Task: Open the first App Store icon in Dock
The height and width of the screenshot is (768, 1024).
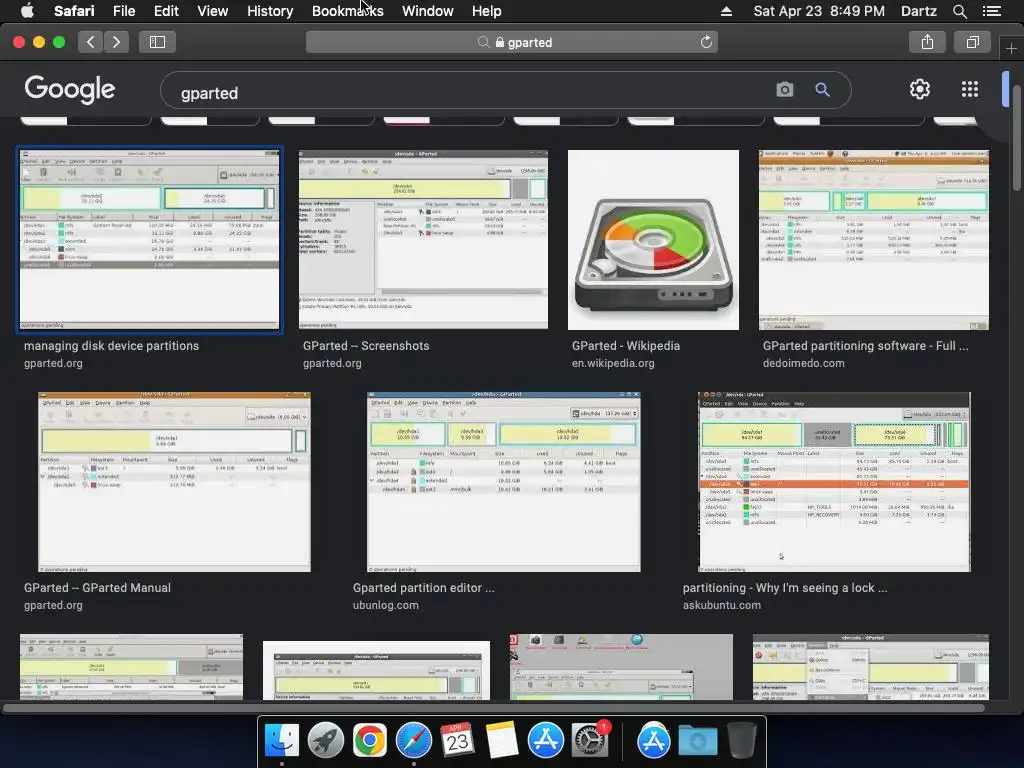Action: (545, 741)
